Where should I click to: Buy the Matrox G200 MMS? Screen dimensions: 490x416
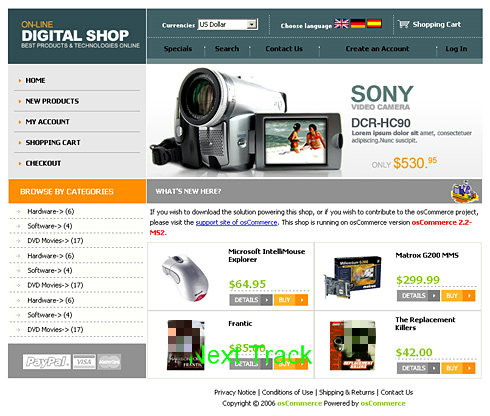458,296
